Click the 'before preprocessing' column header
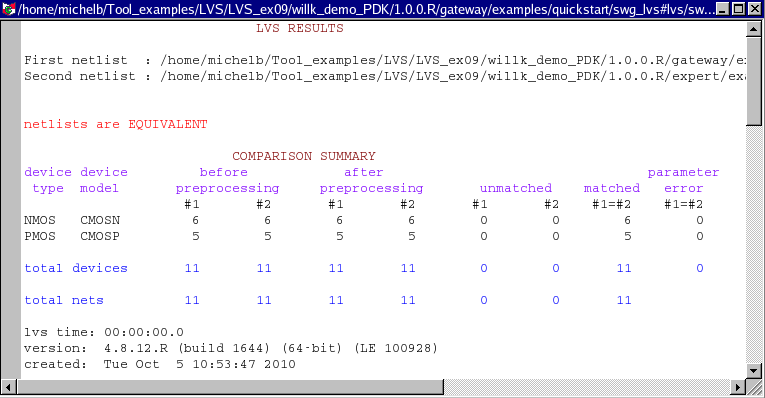Viewport: 765px width, 398px height. 227,180
